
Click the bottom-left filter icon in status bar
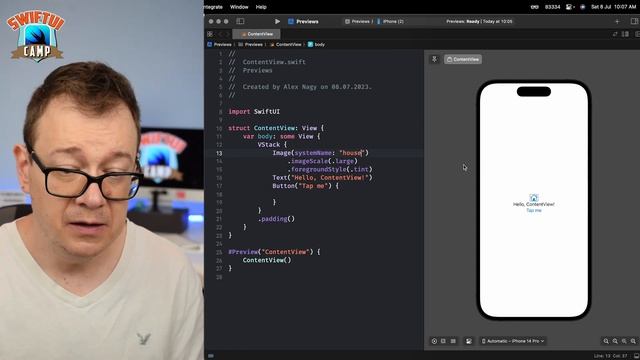(211, 356)
